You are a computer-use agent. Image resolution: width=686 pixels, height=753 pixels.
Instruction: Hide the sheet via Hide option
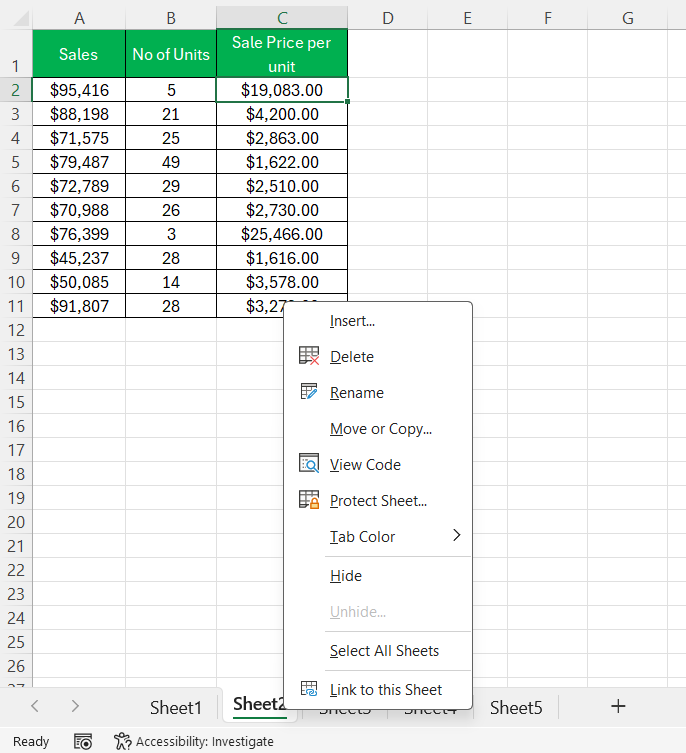[378, 576]
